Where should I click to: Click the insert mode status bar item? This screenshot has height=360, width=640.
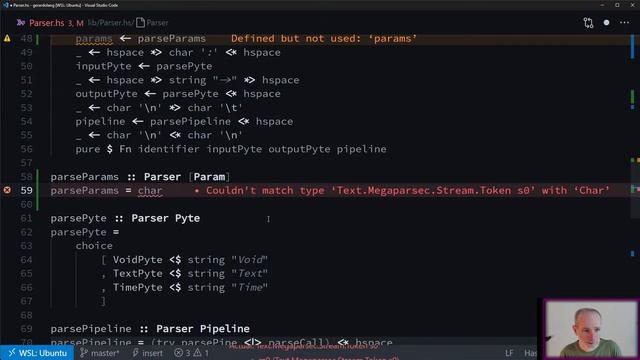[148, 353]
